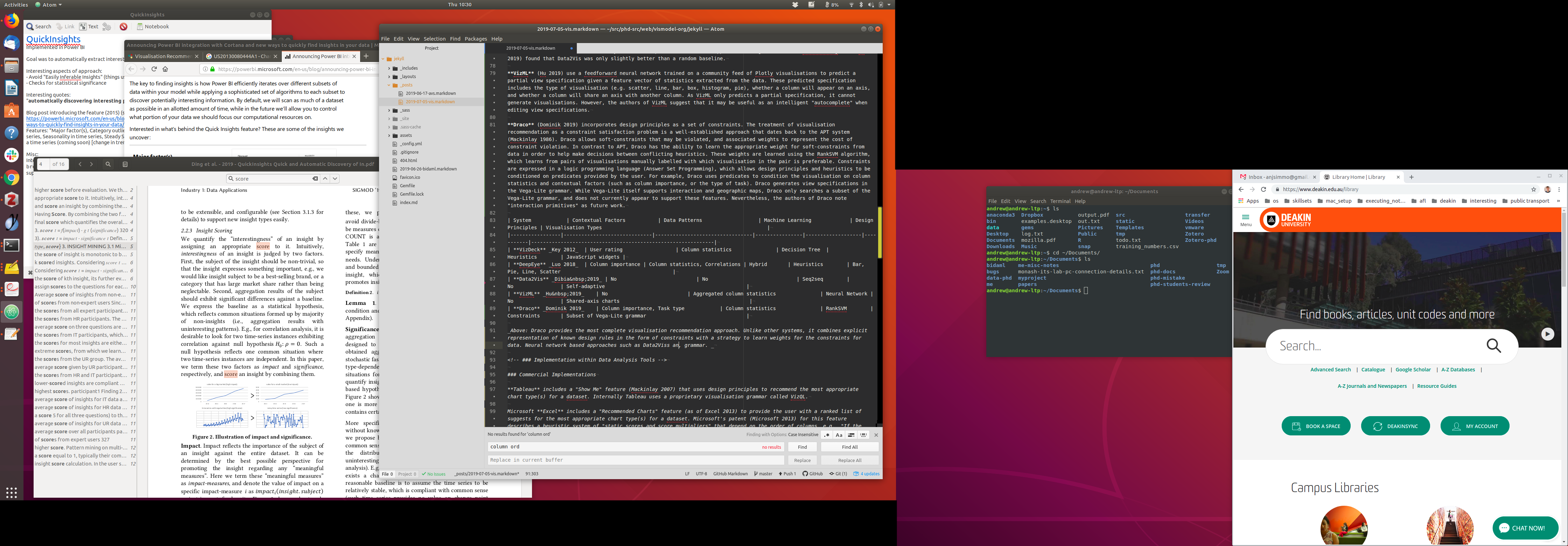Open Terminal from the Ubuntu dock
The width and height of the screenshot is (1568, 546).
pyautogui.click(x=12, y=245)
